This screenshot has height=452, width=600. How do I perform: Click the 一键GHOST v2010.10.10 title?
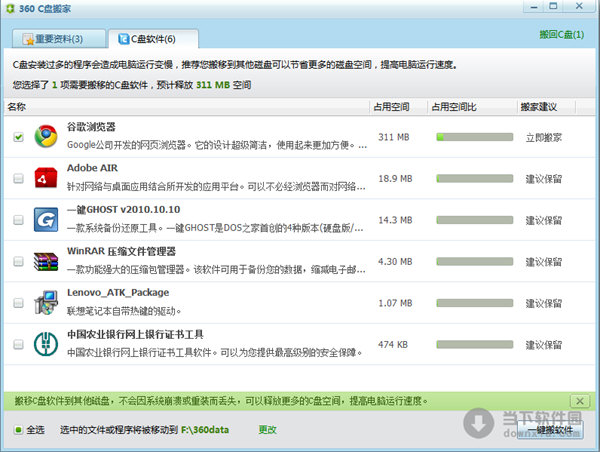[123, 210]
